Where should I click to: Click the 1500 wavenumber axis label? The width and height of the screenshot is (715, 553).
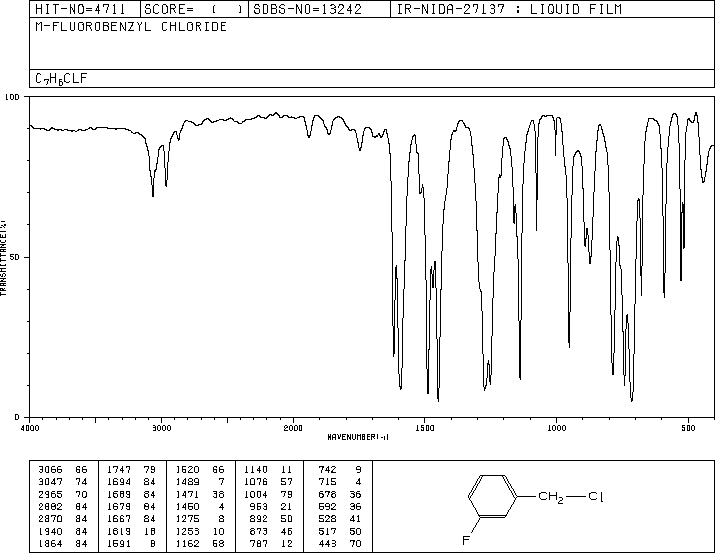point(425,428)
